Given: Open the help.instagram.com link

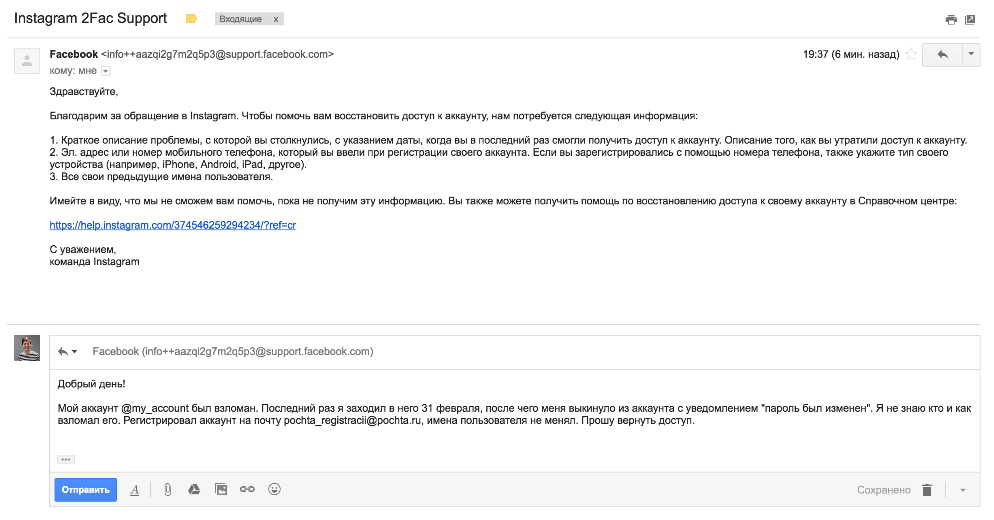Looking at the screenshot, I should (x=172, y=225).
